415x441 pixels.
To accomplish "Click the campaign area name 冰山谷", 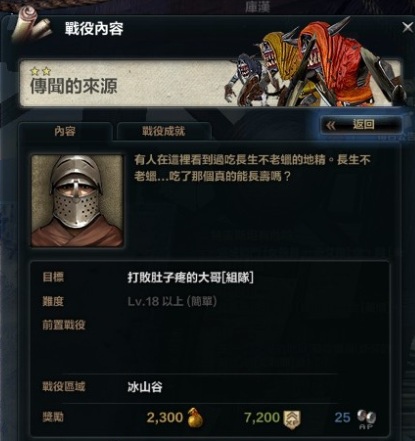I will [x=145, y=387].
